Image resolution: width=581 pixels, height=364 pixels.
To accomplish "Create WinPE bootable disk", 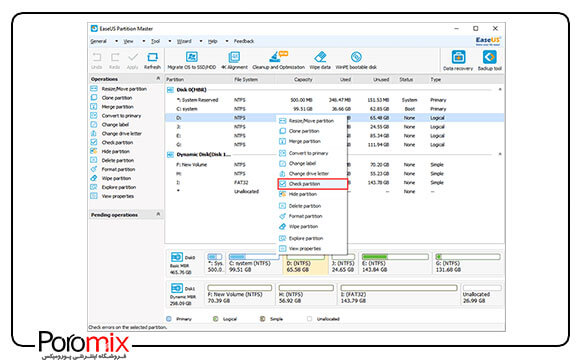I will tap(356, 61).
